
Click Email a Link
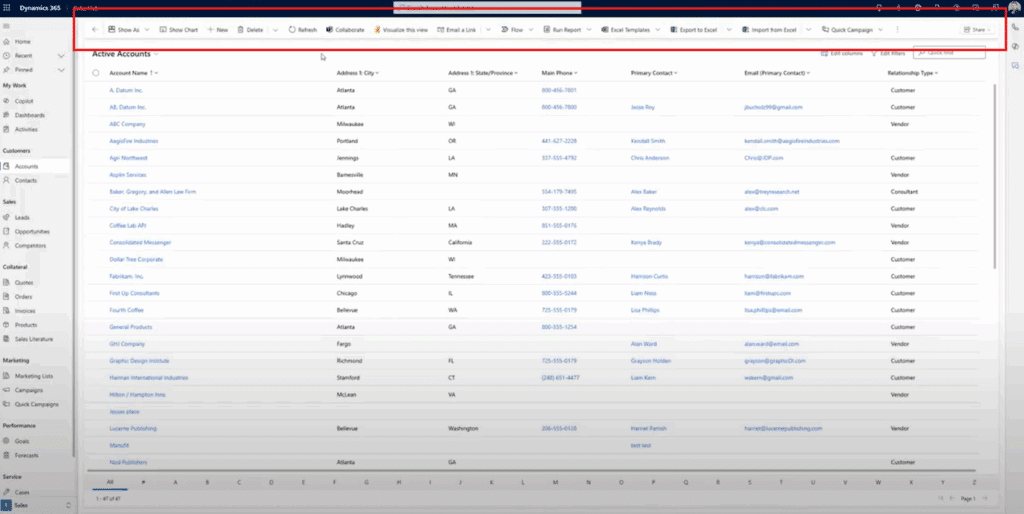tap(456, 29)
